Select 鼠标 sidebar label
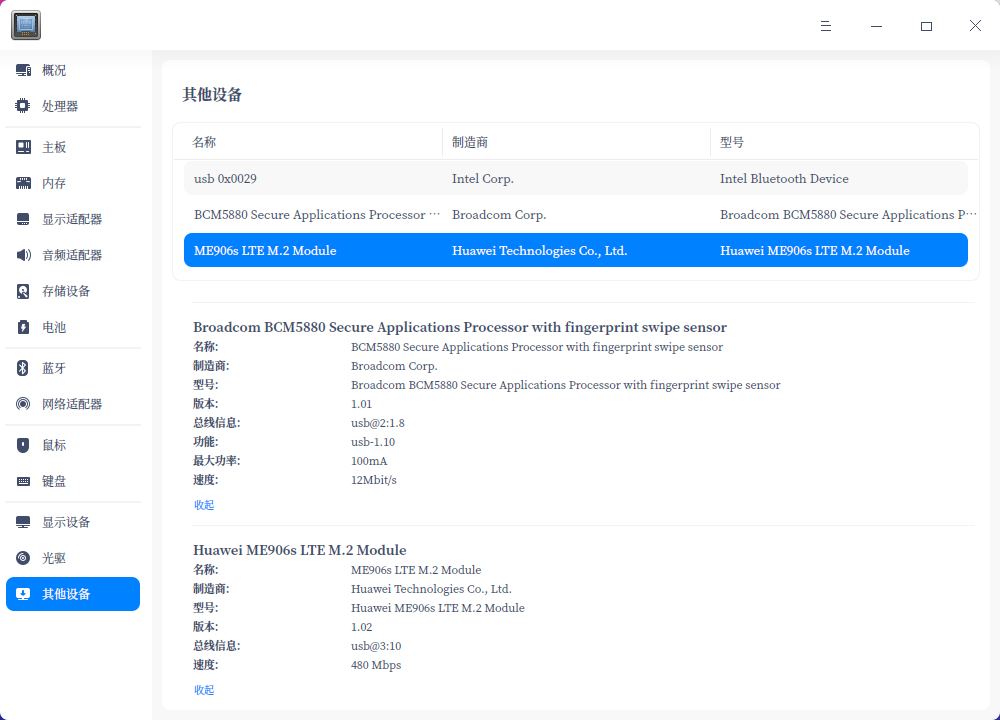The image size is (1000, 720). pyautogui.click(x=54, y=445)
